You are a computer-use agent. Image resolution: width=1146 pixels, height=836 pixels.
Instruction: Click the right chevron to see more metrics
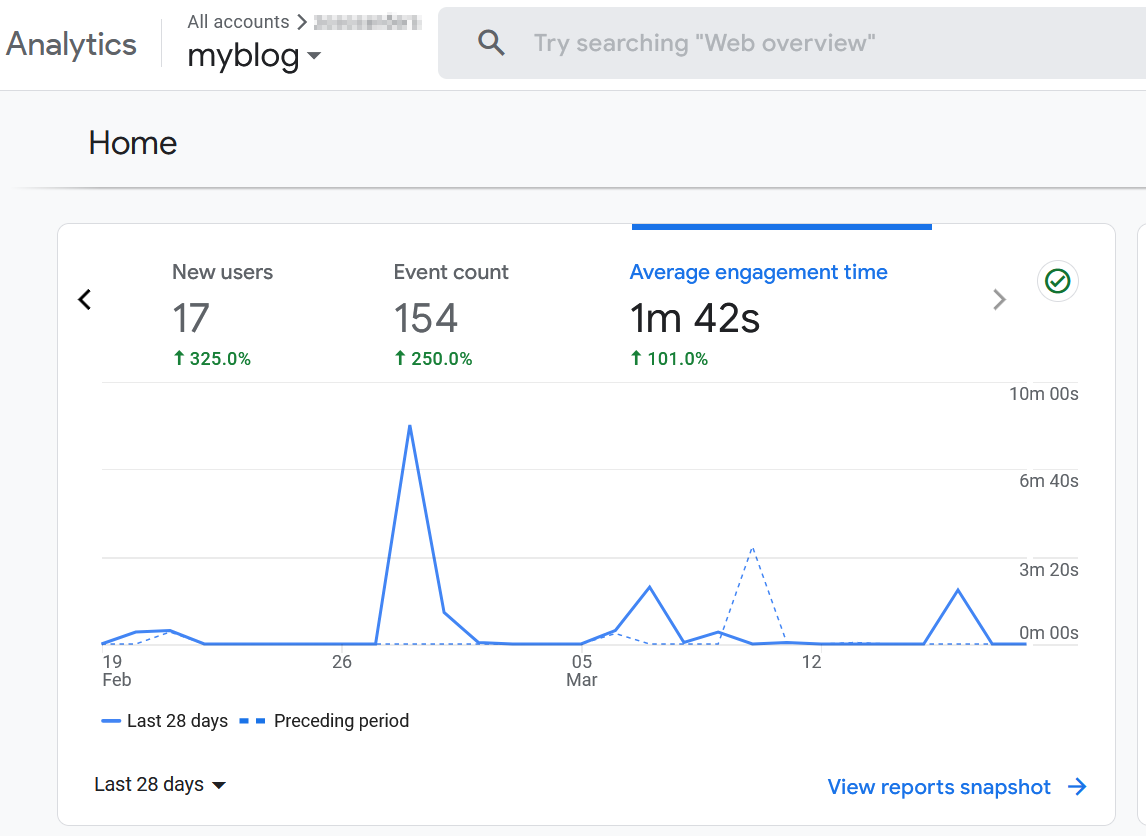pos(999,299)
